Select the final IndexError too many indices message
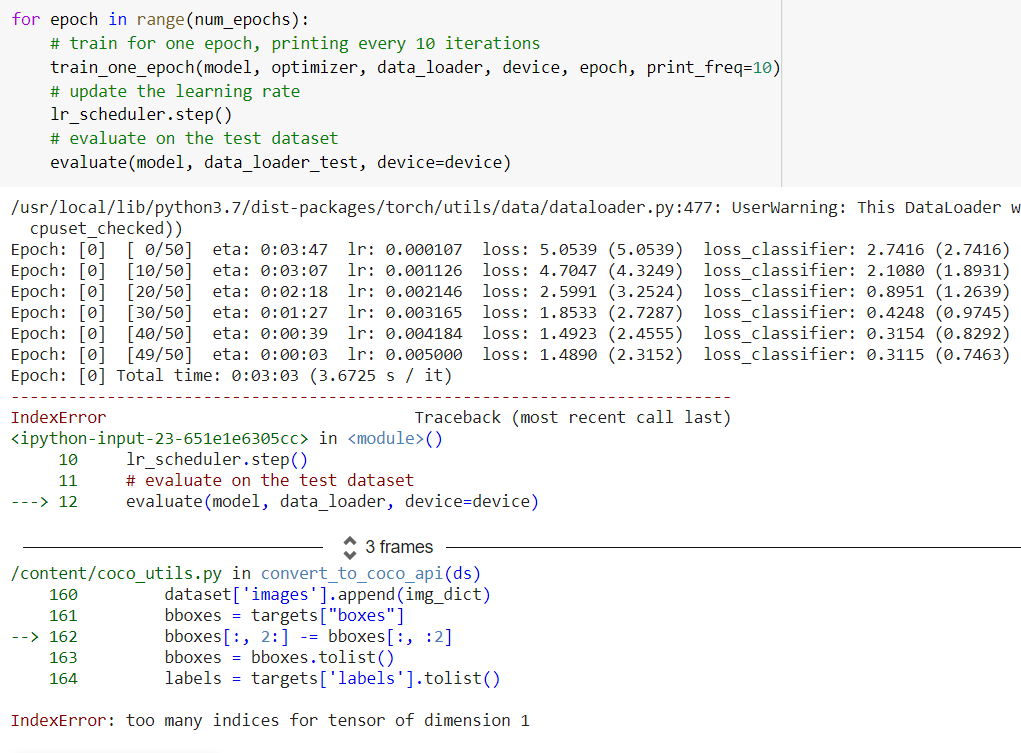Screen dimensions: 1021x753 270,720
